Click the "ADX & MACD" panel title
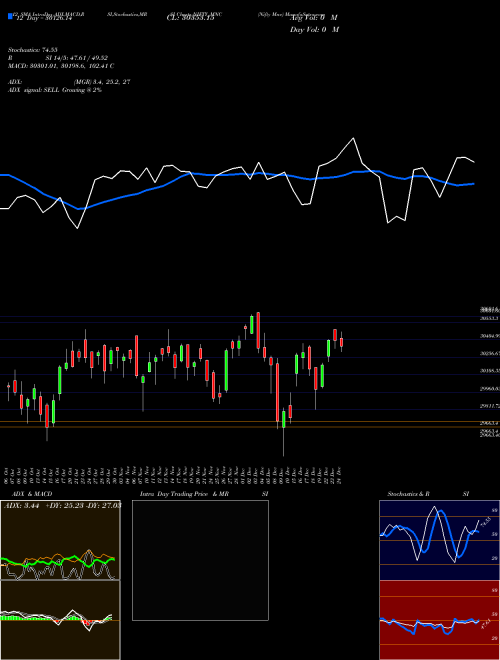Image resolution: width=500 pixels, height=660 pixels. point(32,494)
